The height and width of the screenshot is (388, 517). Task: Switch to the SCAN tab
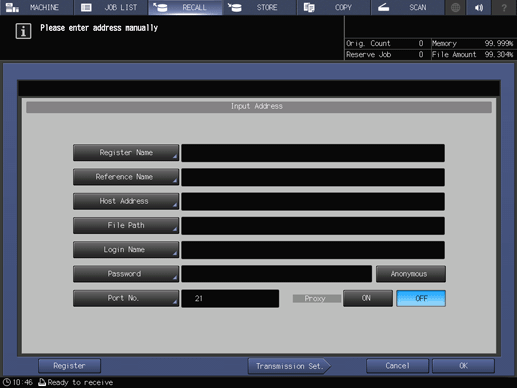tap(408, 7)
